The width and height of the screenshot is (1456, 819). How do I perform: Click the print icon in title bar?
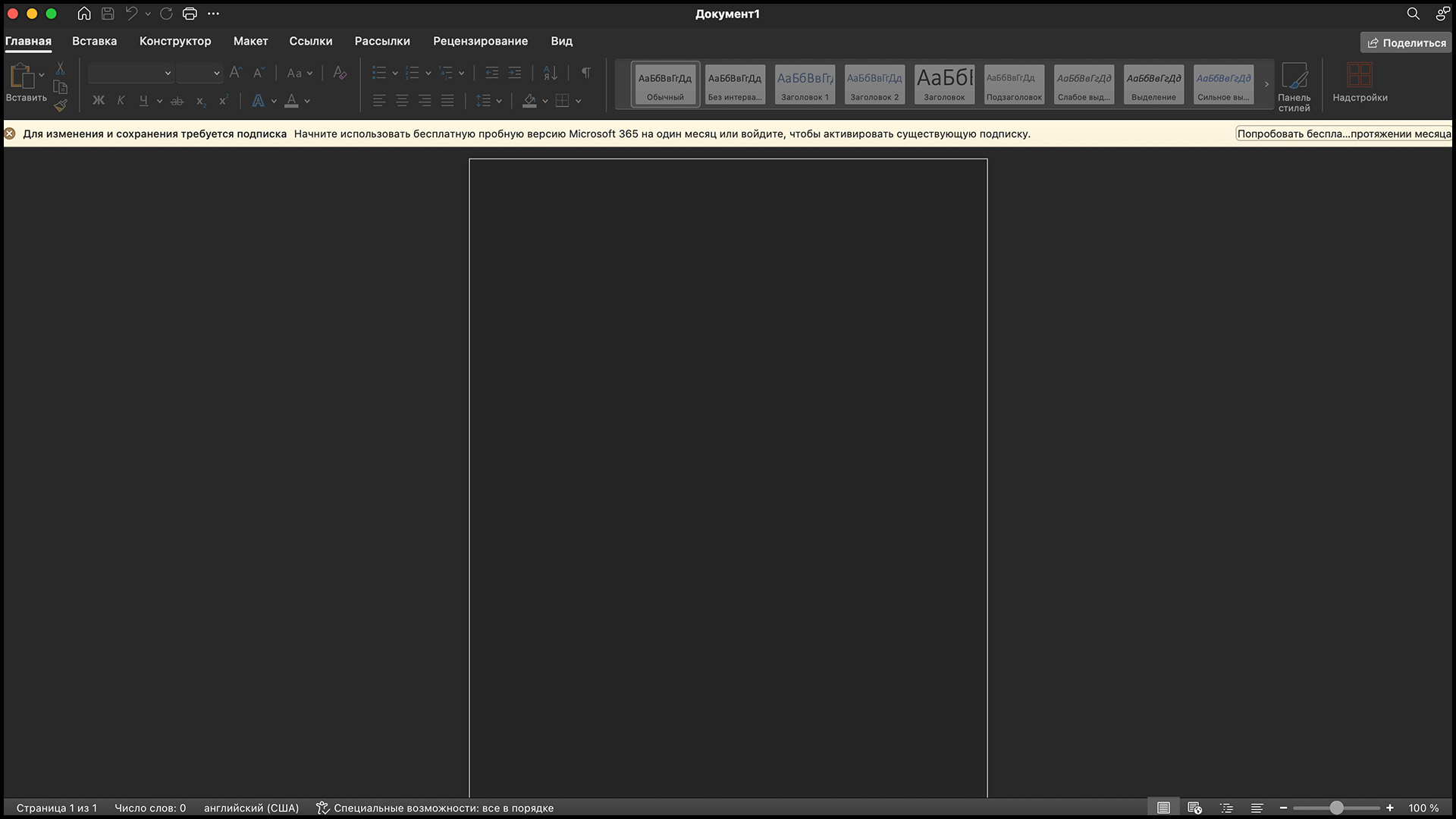pyautogui.click(x=190, y=14)
